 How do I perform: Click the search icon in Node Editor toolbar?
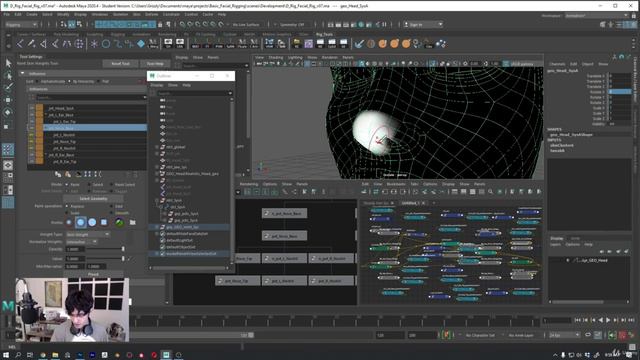point(490,191)
